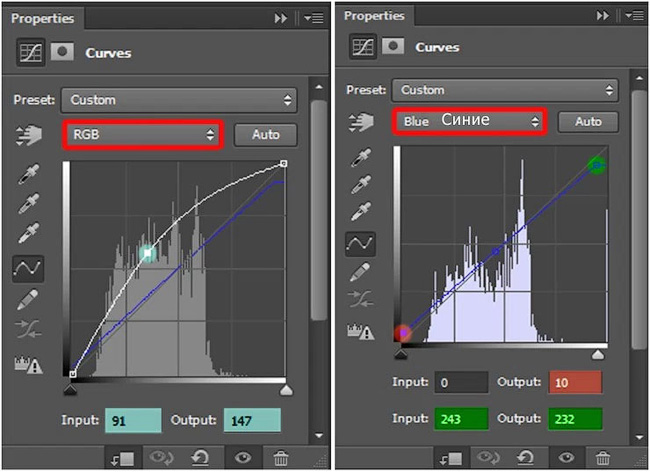Viewport: 650px width, 472px height.
Task: Reset adjustment defaults in left panel
Action: [200, 458]
